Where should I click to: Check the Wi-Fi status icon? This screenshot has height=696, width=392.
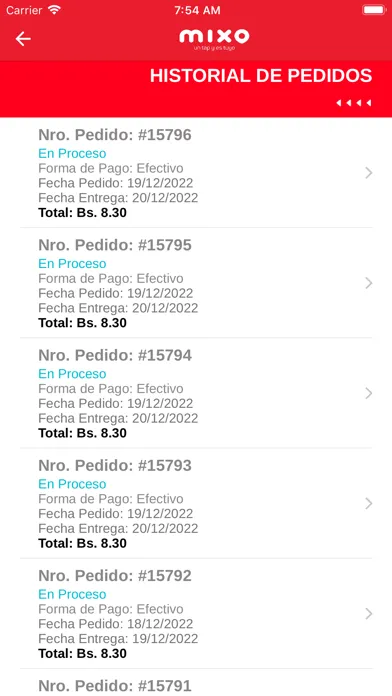click(x=54, y=10)
